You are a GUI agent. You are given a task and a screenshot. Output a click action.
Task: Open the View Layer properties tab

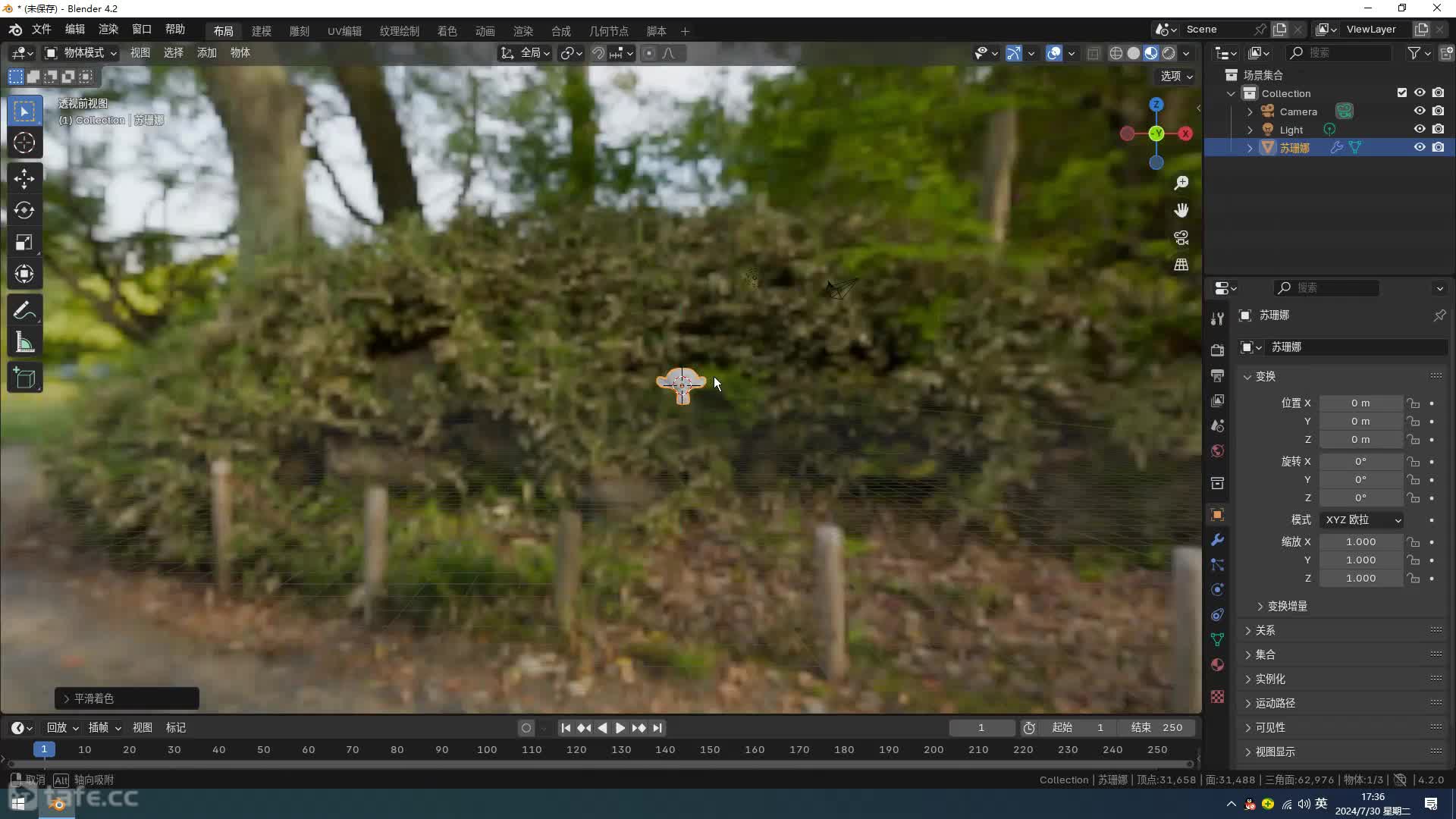click(1217, 400)
